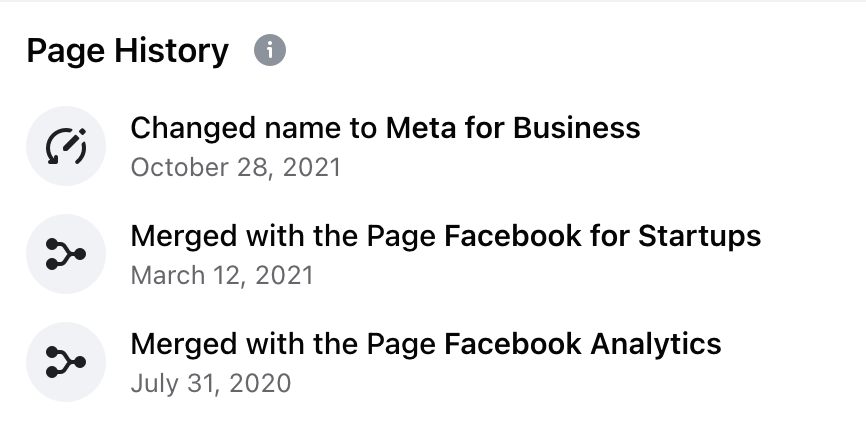Screen dimensions: 866x428
Task: Click the Meta for Business name text
Action: pyautogui.click(x=513, y=128)
